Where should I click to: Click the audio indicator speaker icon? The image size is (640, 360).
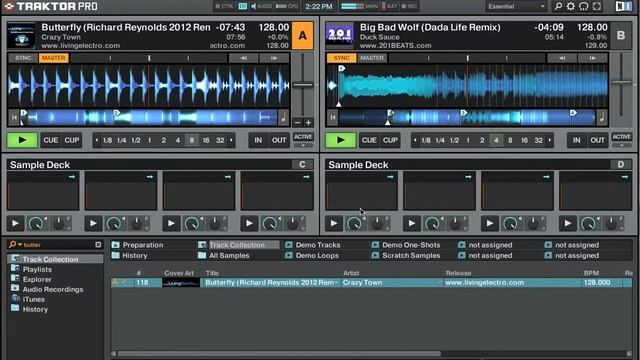click(x=253, y=6)
